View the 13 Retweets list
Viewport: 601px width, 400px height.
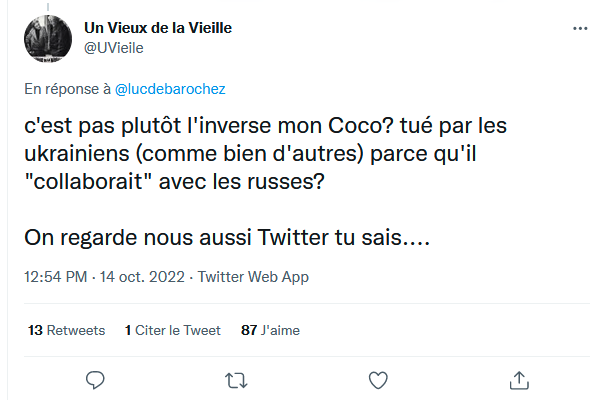(x=66, y=330)
